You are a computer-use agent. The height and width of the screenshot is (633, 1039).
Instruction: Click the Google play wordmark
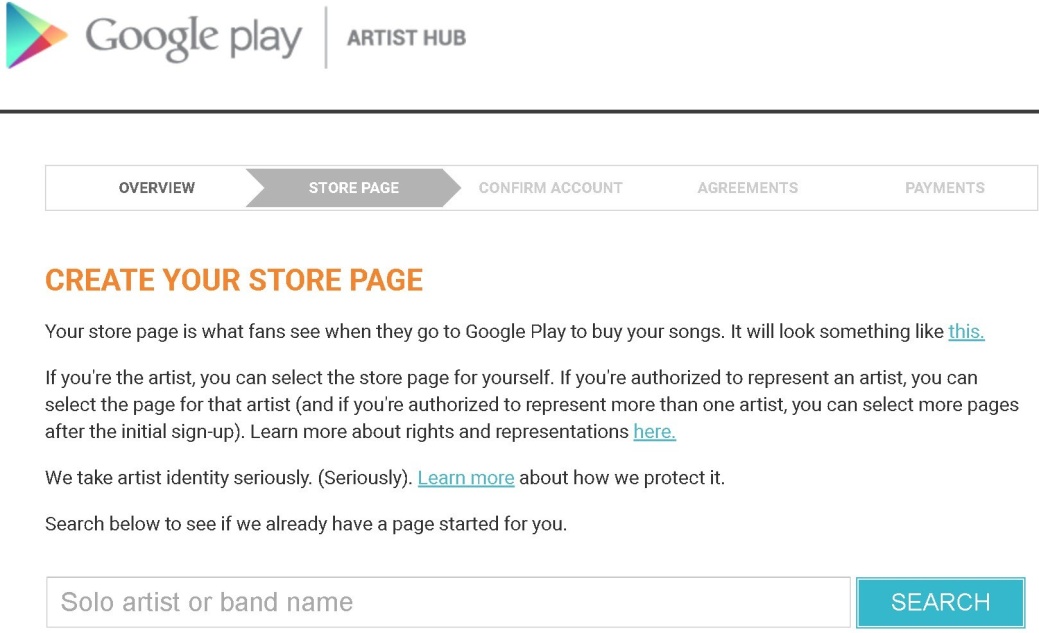click(x=193, y=38)
